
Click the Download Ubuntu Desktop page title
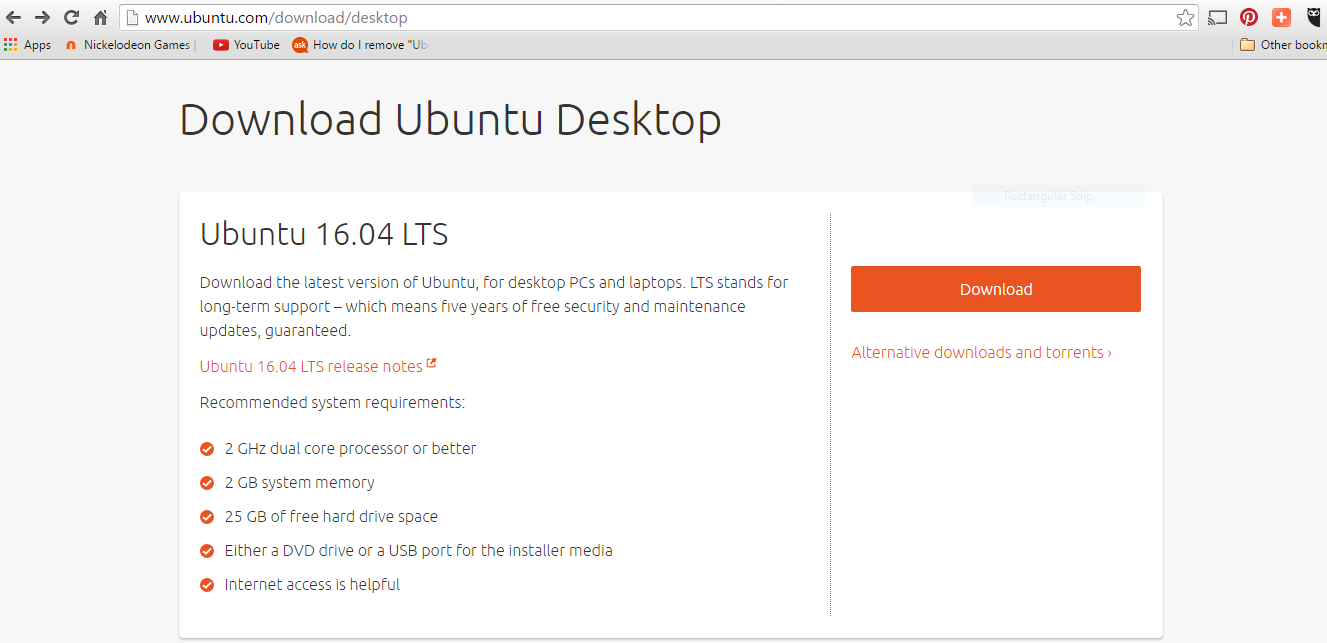tap(450, 120)
